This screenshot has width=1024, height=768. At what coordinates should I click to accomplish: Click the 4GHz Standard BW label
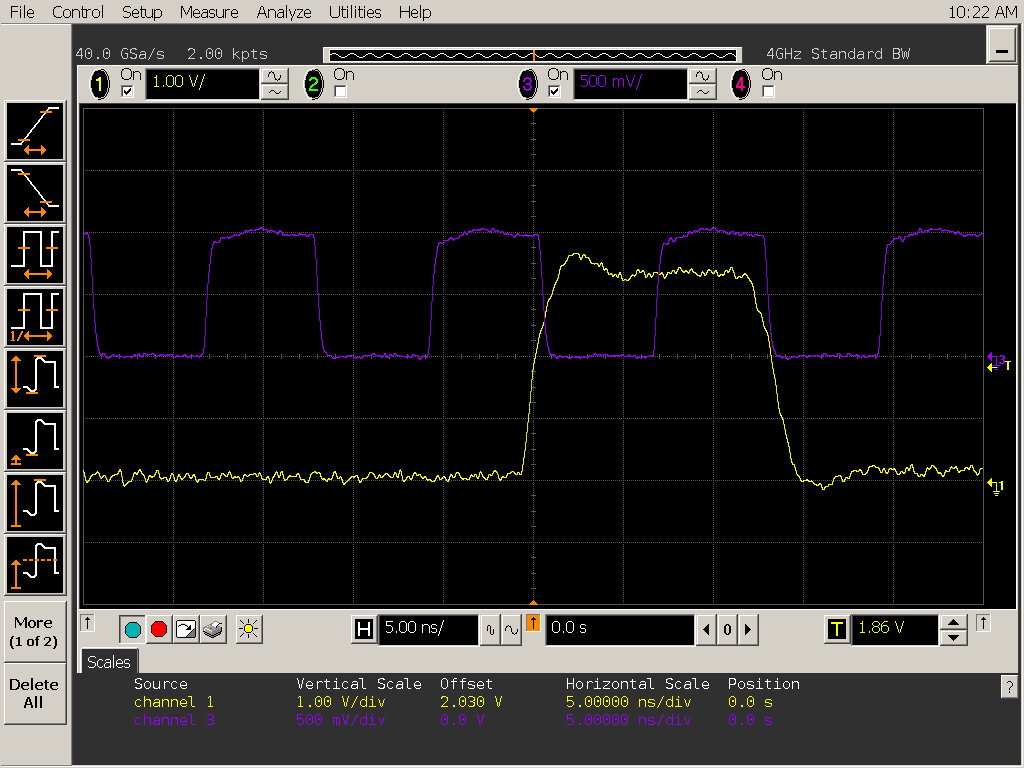pyautogui.click(x=838, y=54)
